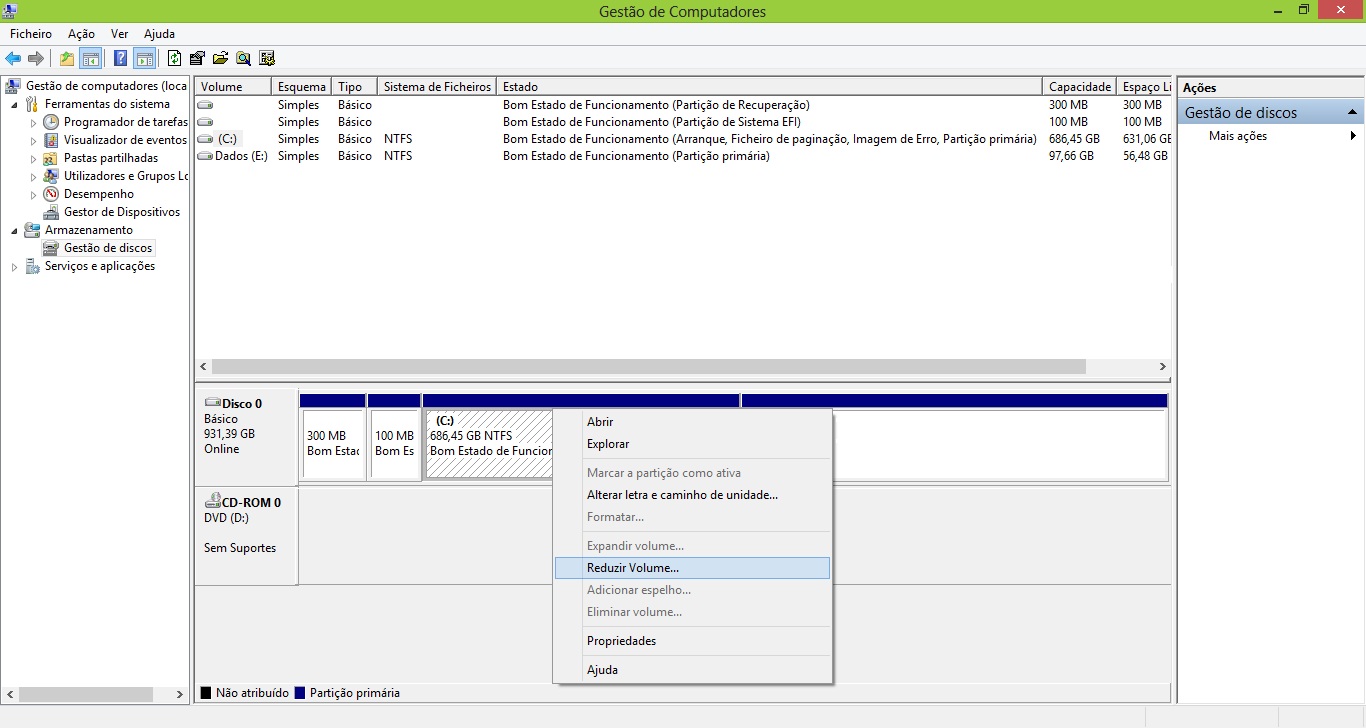
Task: Click the Back navigation arrow
Action: (x=13, y=58)
